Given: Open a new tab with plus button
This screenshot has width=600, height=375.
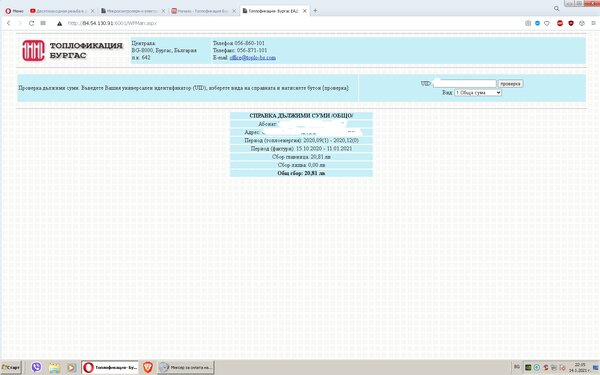Looking at the screenshot, I should pos(315,11).
